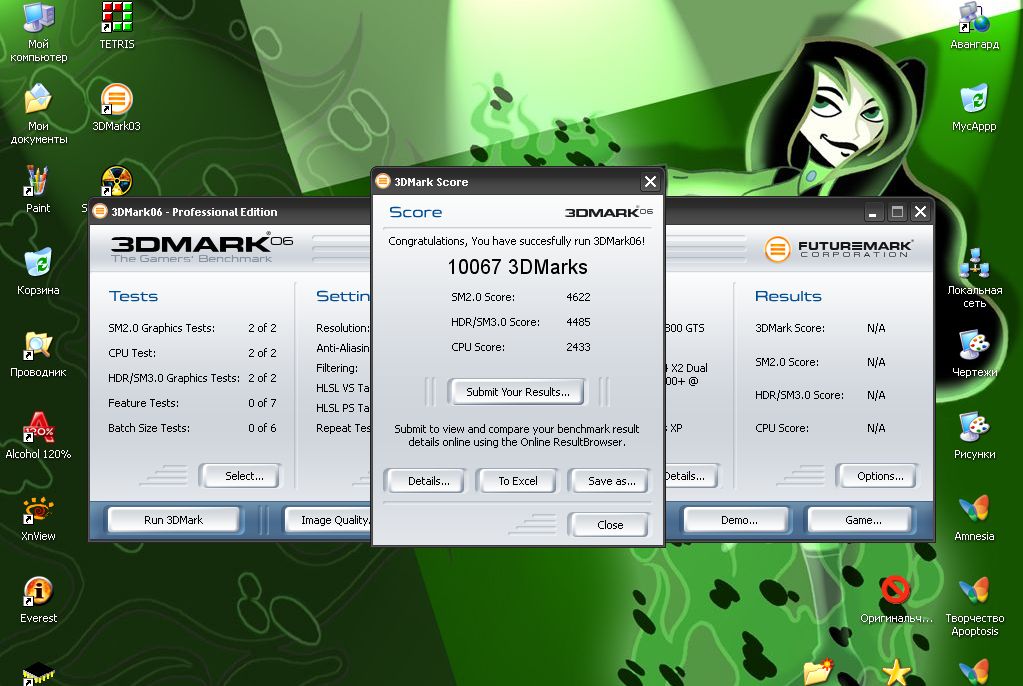Click the HDR/SM3.0 Graphics Tests: row
The height and width of the screenshot is (686, 1023).
(192, 378)
